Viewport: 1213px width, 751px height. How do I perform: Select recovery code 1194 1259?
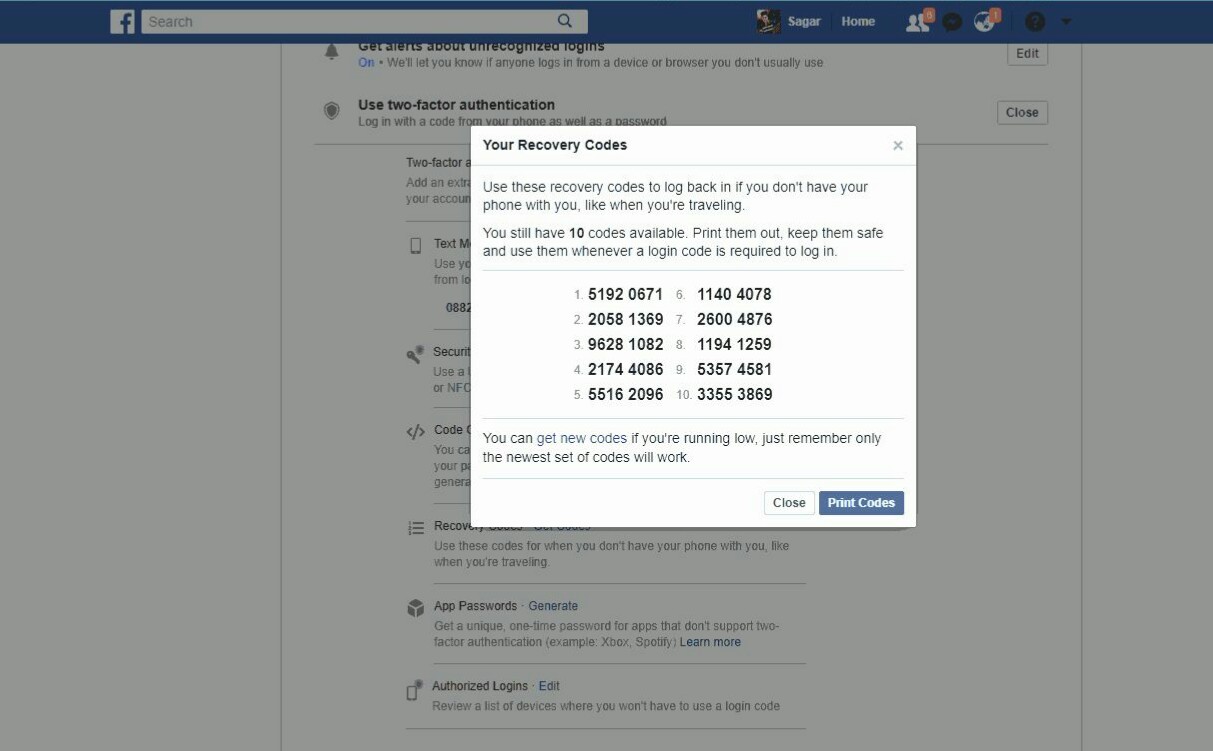click(734, 344)
